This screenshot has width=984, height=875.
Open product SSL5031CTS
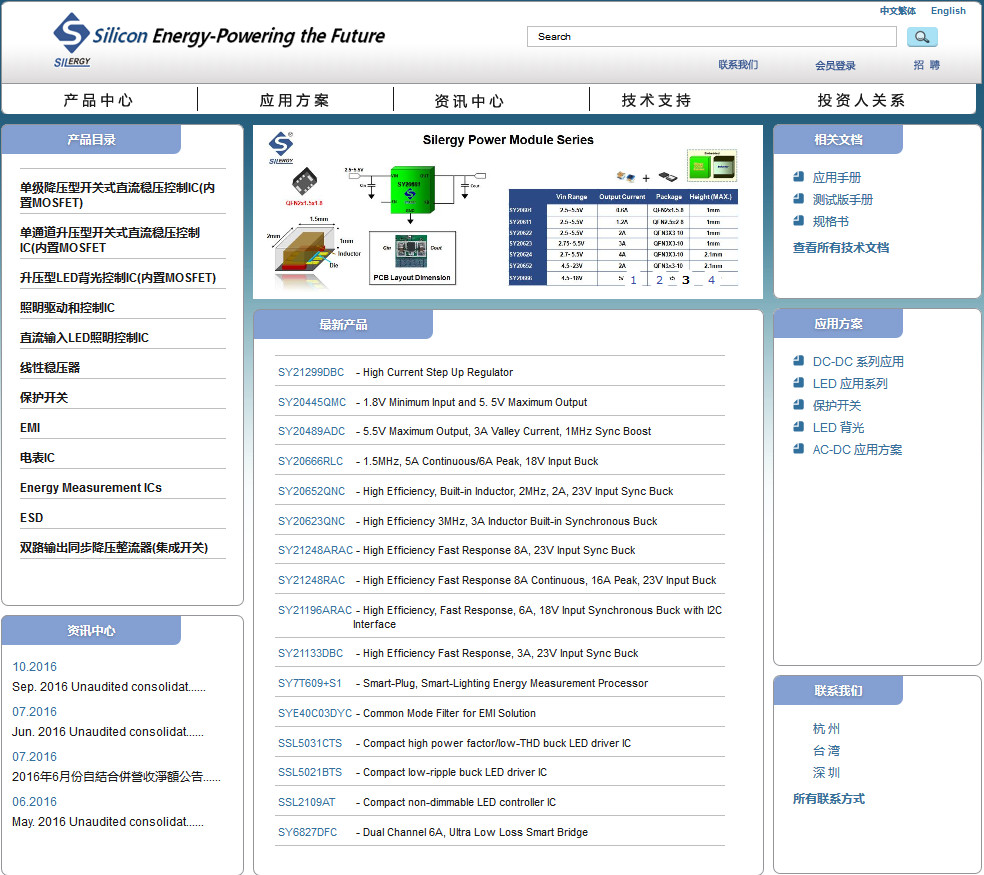pos(310,743)
